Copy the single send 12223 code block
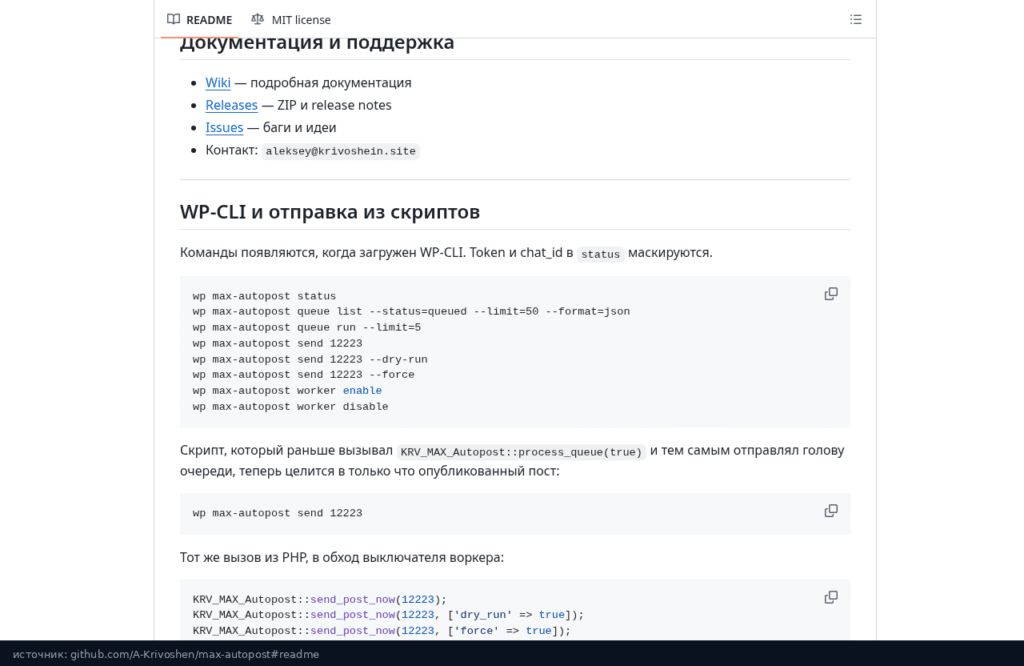Image resolution: width=1024 pixels, height=666 pixels. (x=831, y=511)
